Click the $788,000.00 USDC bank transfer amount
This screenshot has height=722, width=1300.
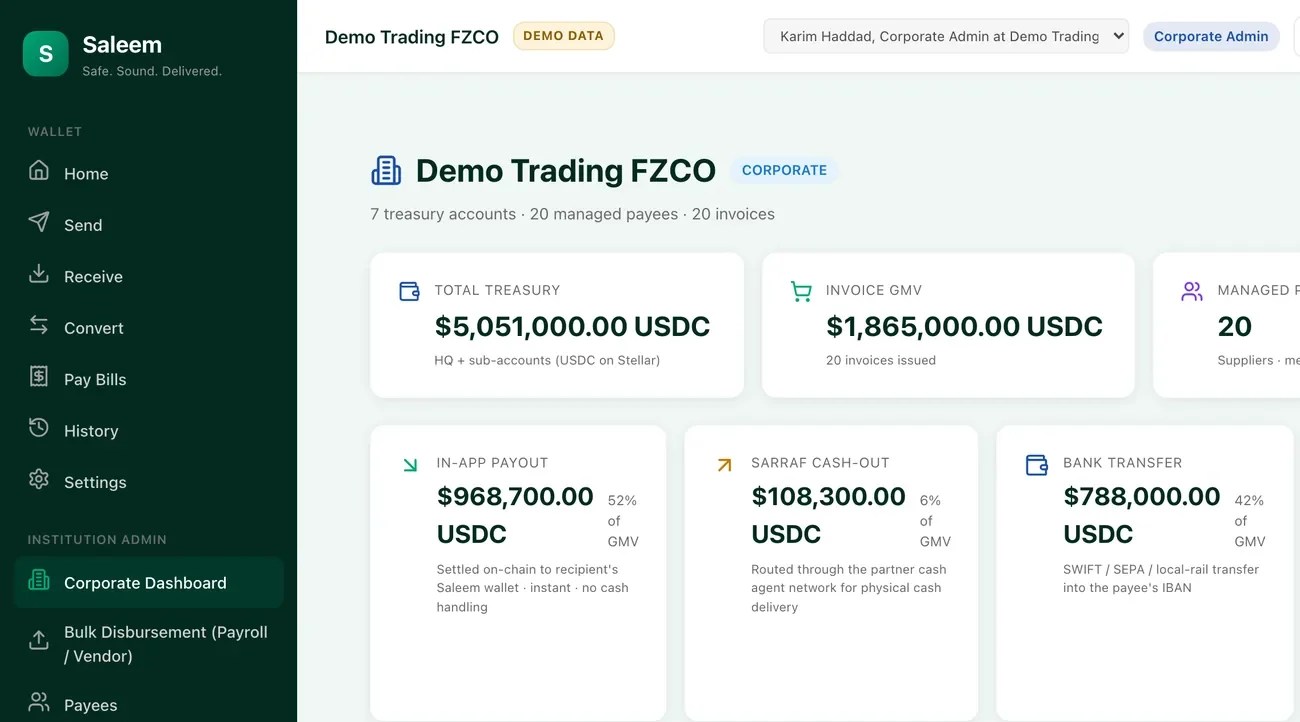1142,515
